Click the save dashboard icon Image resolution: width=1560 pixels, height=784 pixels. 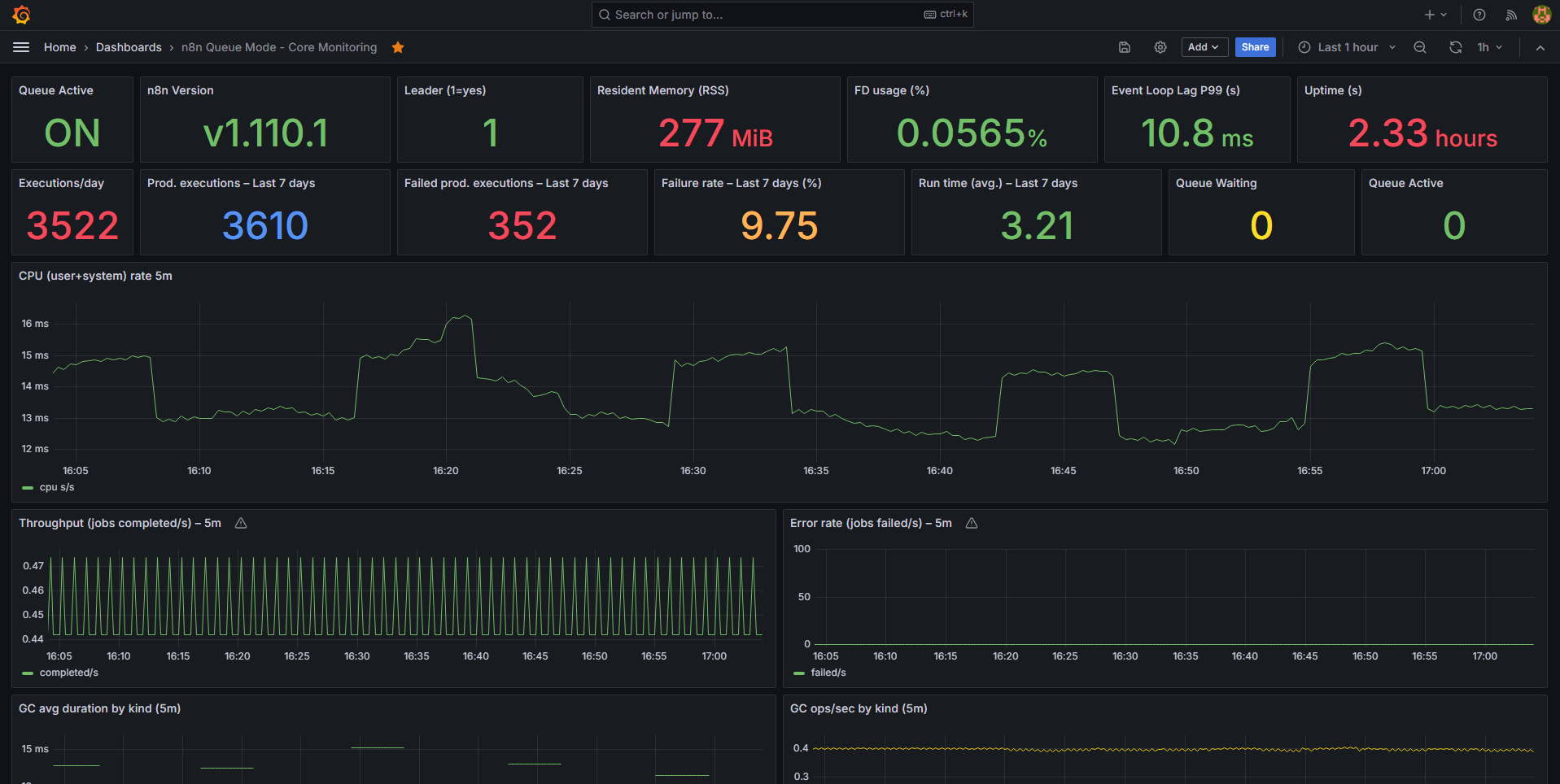click(1125, 47)
